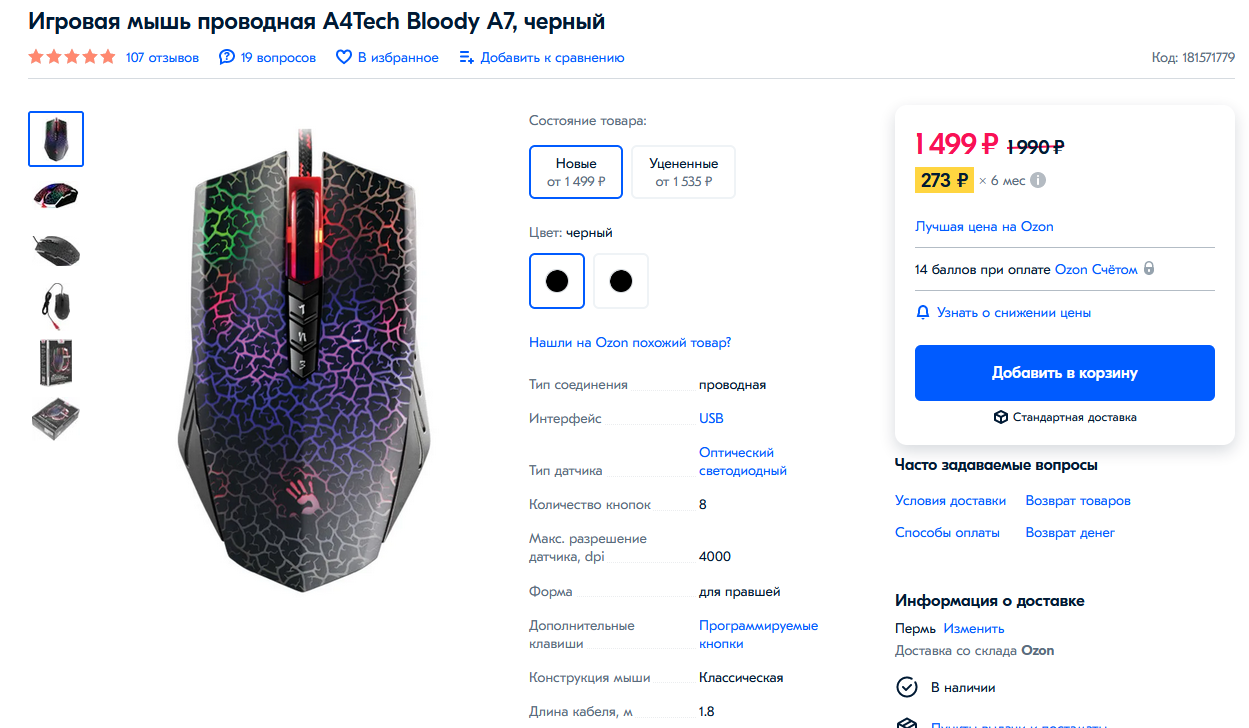Click the questions speech bubble icon
This screenshot has width=1249, height=728.
[x=227, y=58]
